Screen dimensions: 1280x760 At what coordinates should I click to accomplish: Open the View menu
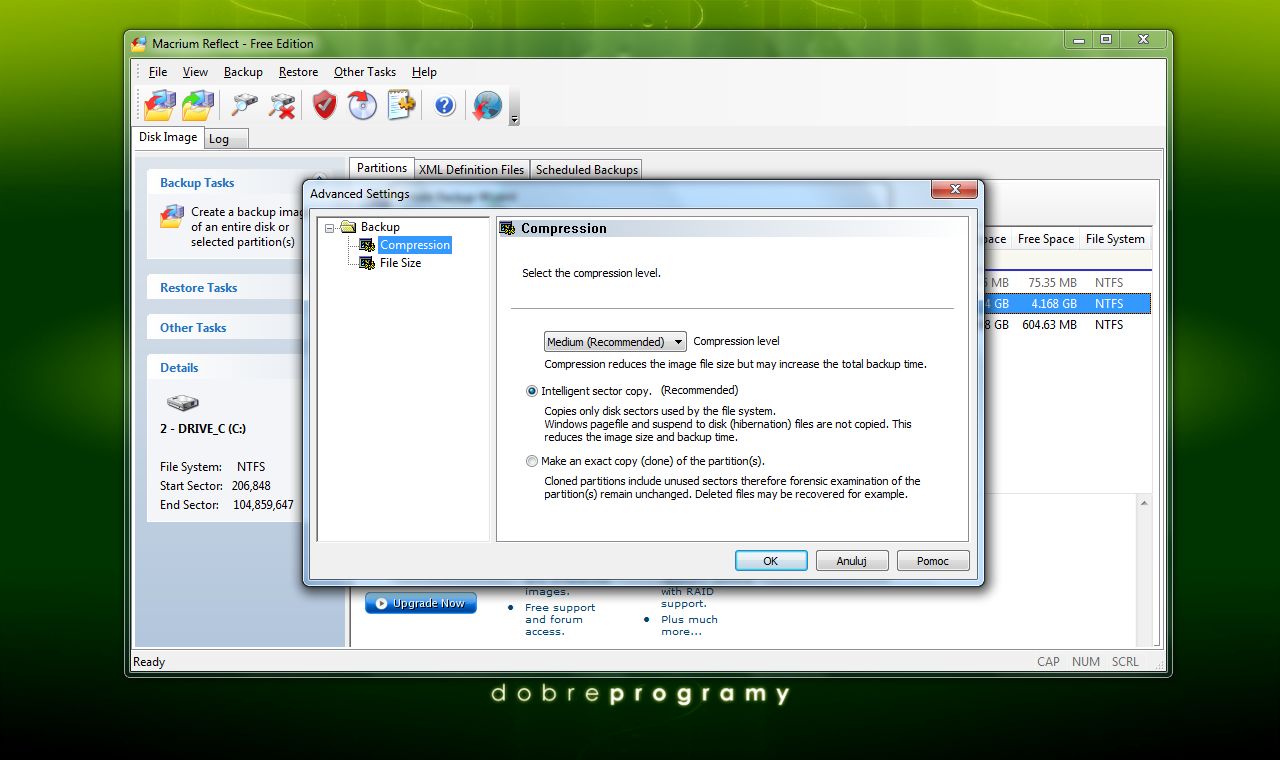click(195, 72)
